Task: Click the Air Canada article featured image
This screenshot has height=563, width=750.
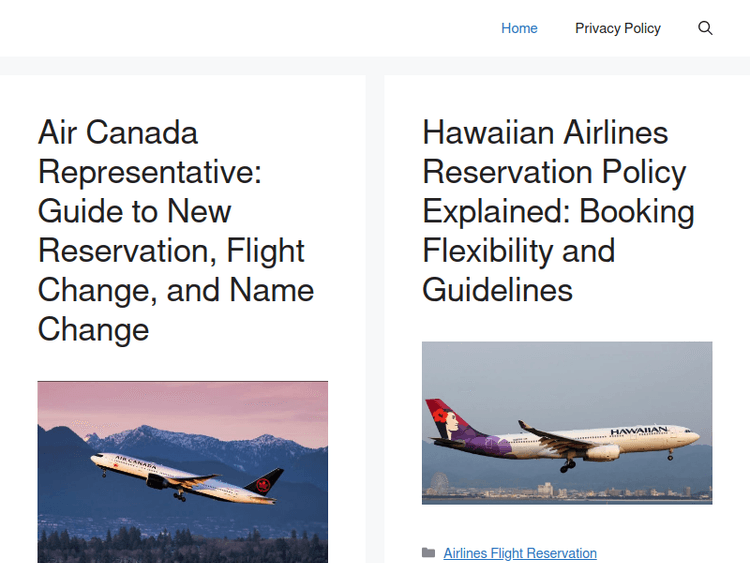Action: tap(182, 471)
